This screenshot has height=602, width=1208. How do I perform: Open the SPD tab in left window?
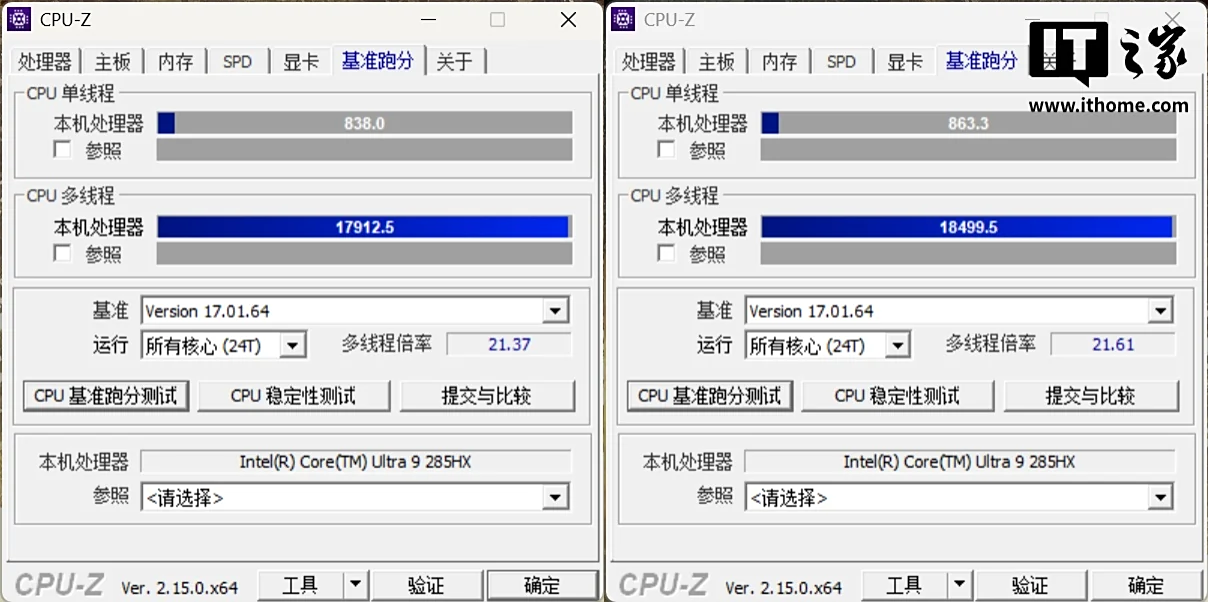tap(237, 62)
